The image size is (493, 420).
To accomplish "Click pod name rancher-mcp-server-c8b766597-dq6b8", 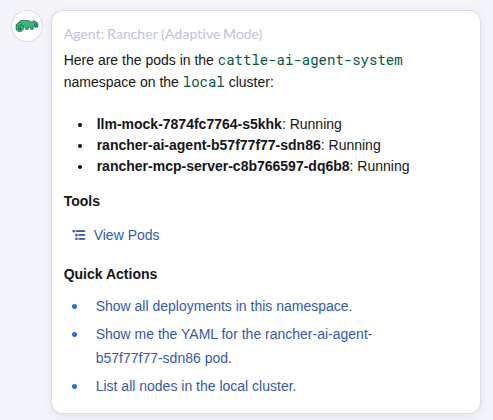I will coord(223,166).
